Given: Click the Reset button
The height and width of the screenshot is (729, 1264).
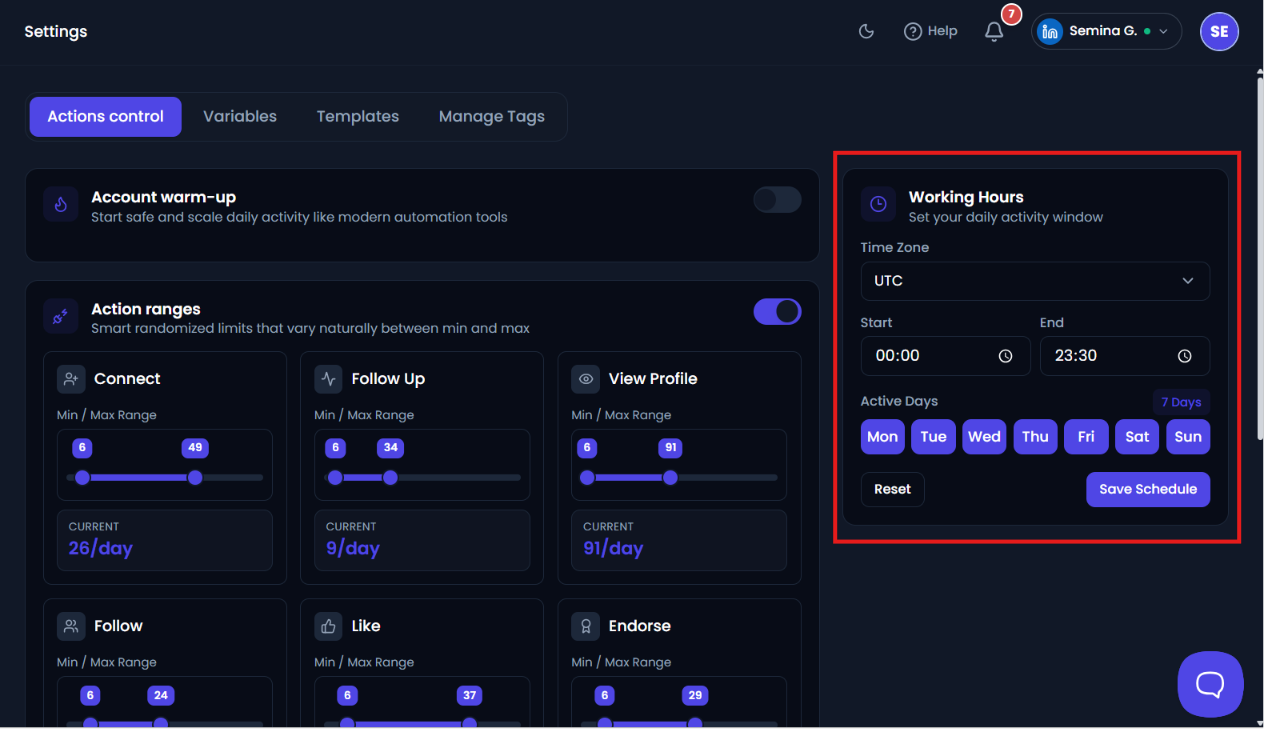Looking at the screenshot, I should [x=892, y=489].
